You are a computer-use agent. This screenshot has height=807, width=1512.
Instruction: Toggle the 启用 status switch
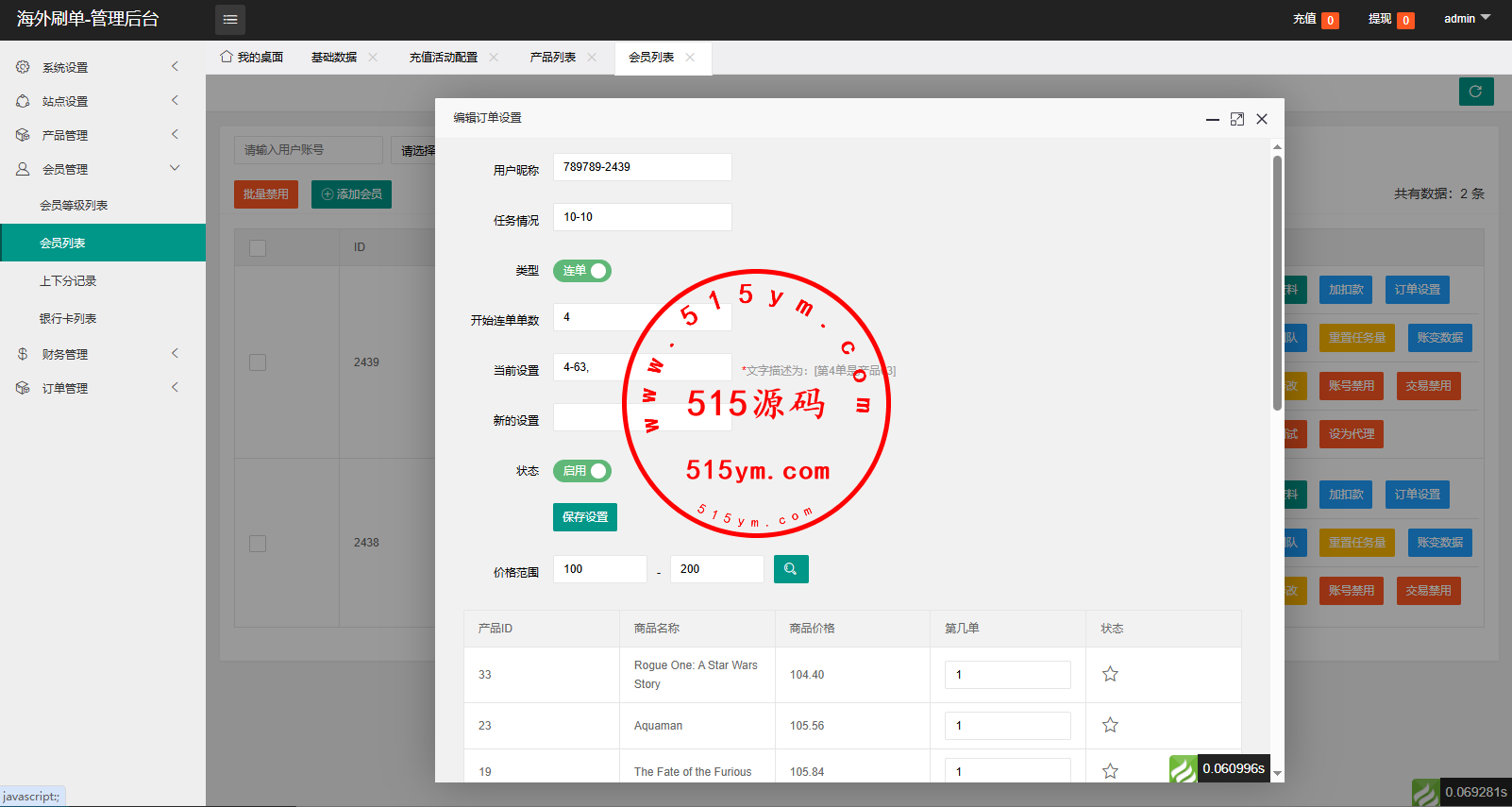click(x=582, y=471)
